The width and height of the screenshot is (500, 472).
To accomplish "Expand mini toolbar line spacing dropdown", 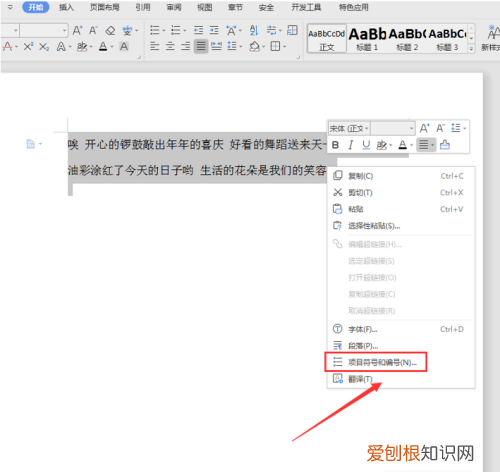I will [465, 128].
